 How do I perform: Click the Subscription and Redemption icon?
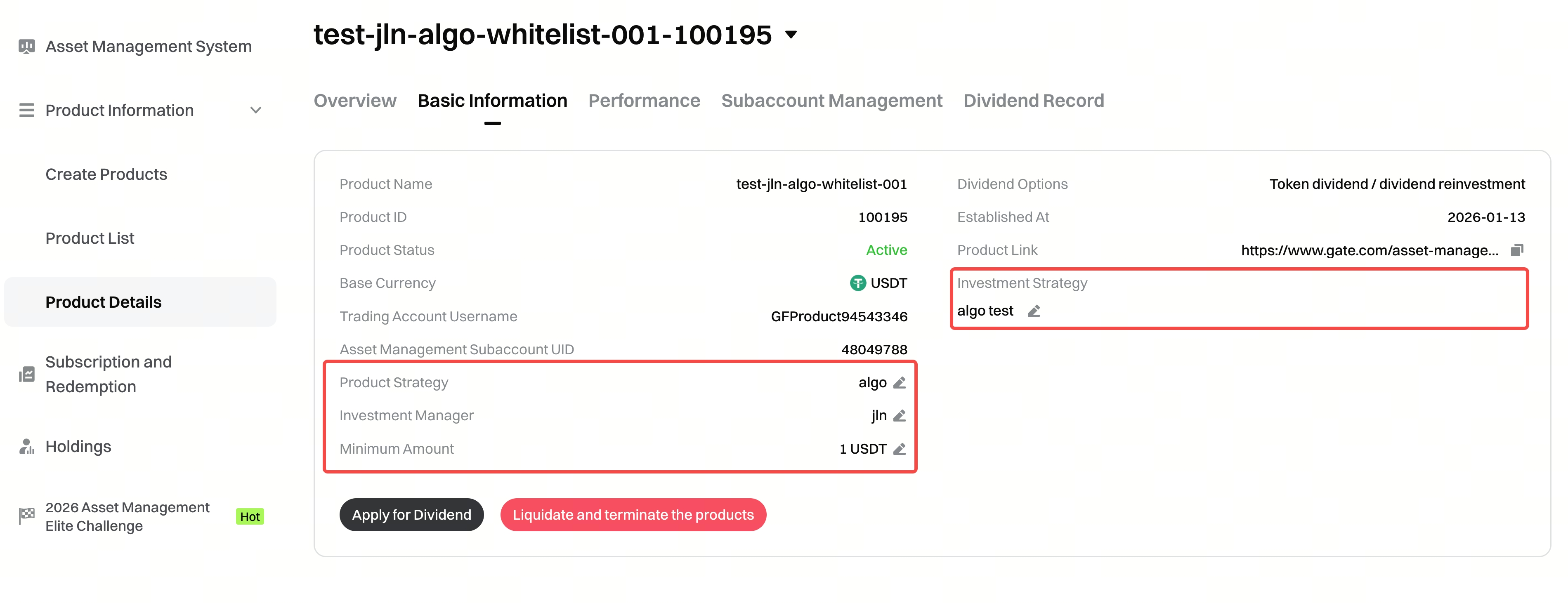(x=26, y=374)
